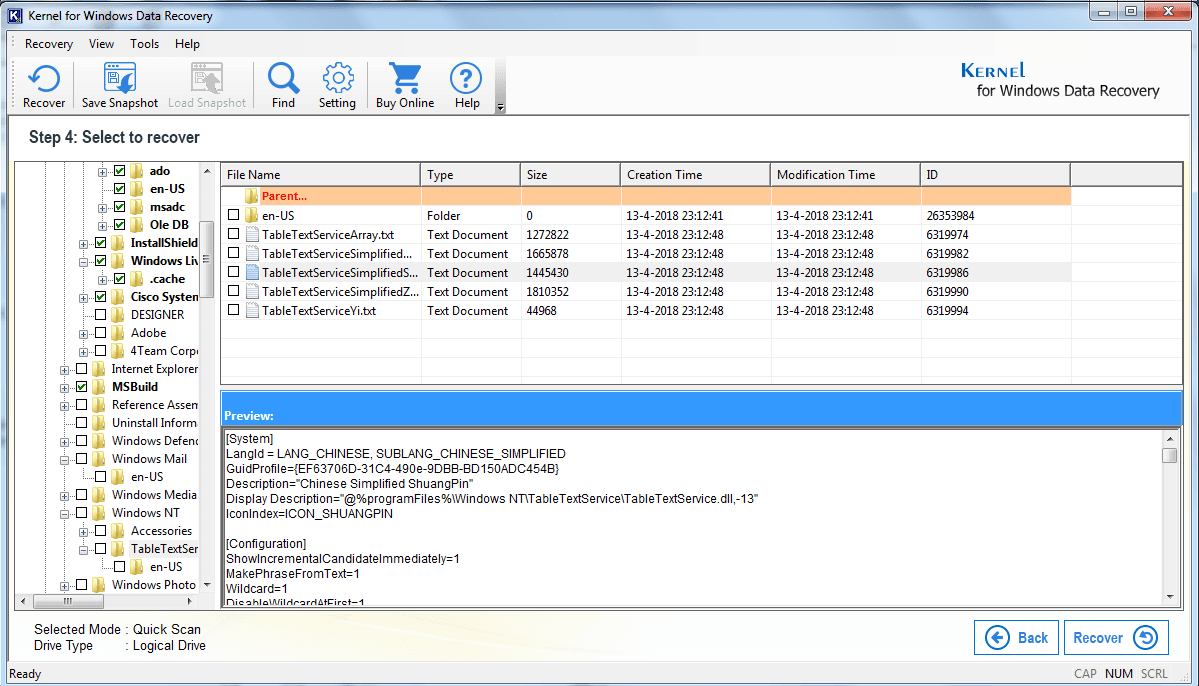Click the bottom-right Recover button
This screenshot has width=1199, height=686.
(1116, 638)
